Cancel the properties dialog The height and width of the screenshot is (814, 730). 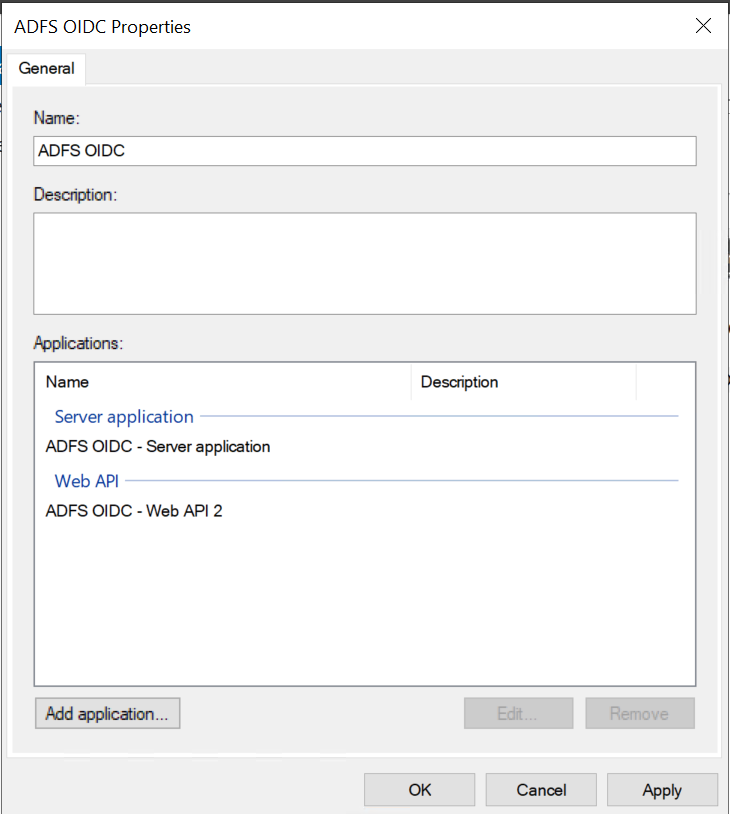[541, 790]
